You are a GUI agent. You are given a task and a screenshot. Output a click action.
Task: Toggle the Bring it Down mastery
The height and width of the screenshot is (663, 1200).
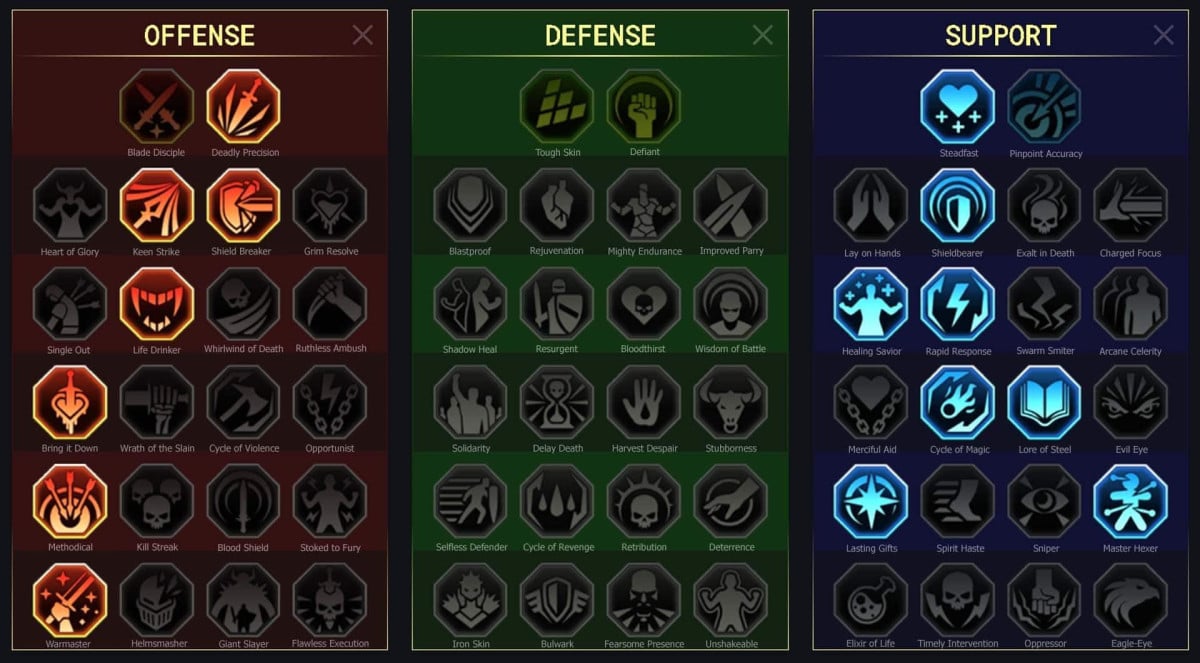coord(70,403)
